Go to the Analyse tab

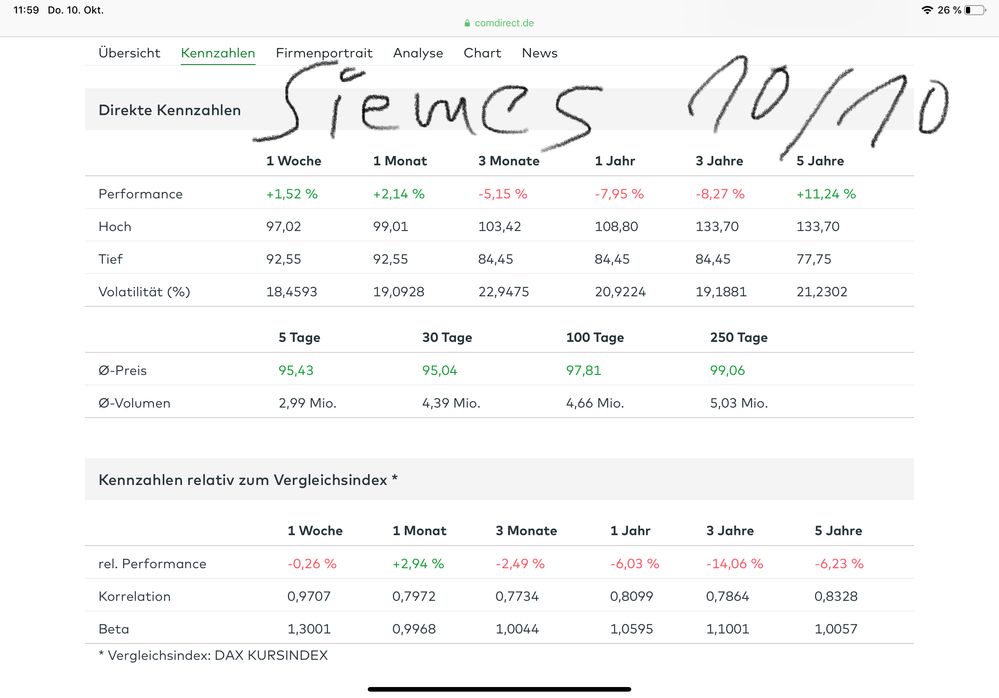click(418, 53)
